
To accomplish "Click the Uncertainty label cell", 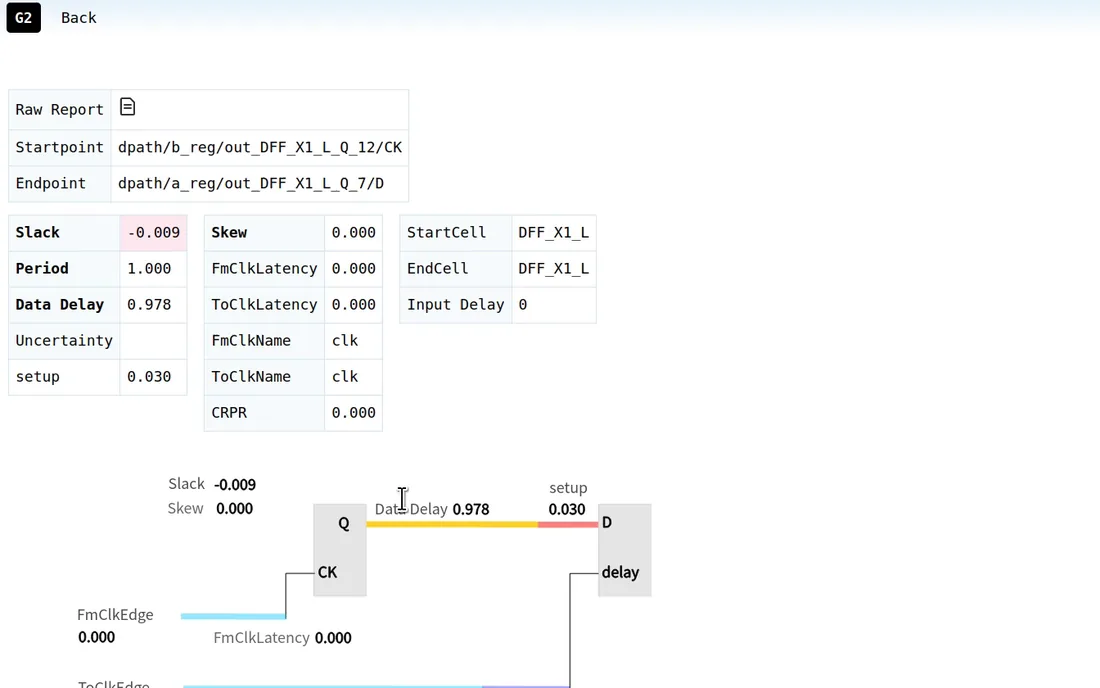I will [64, 341].
